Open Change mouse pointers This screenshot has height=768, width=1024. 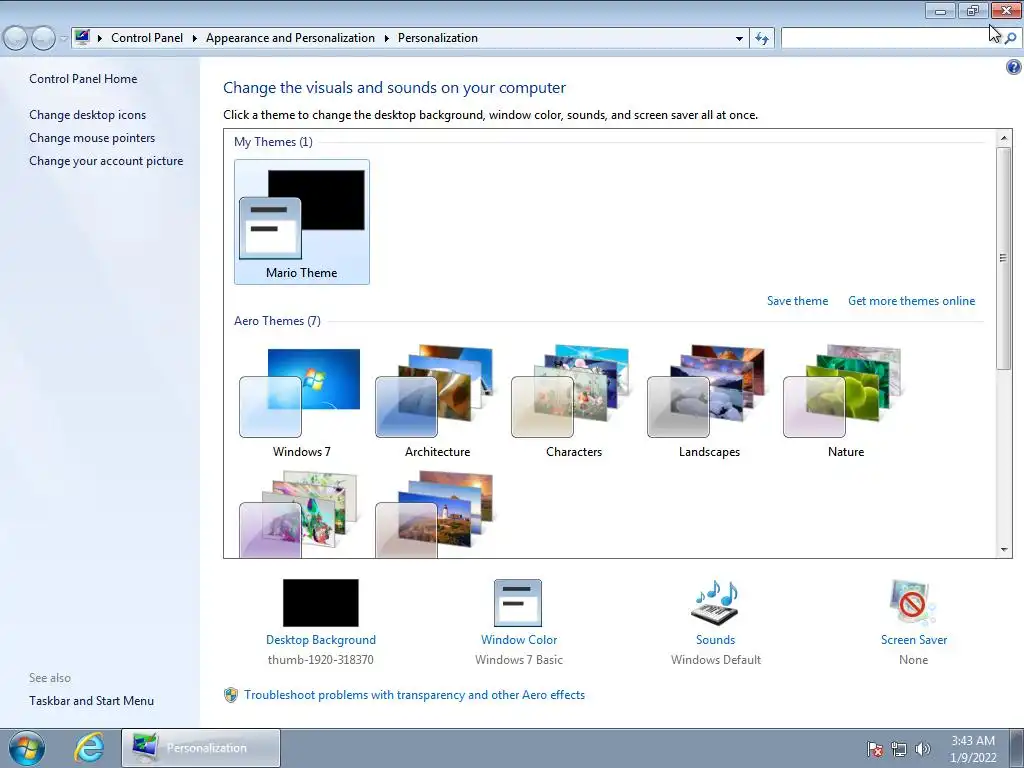(x=92, y=138)
